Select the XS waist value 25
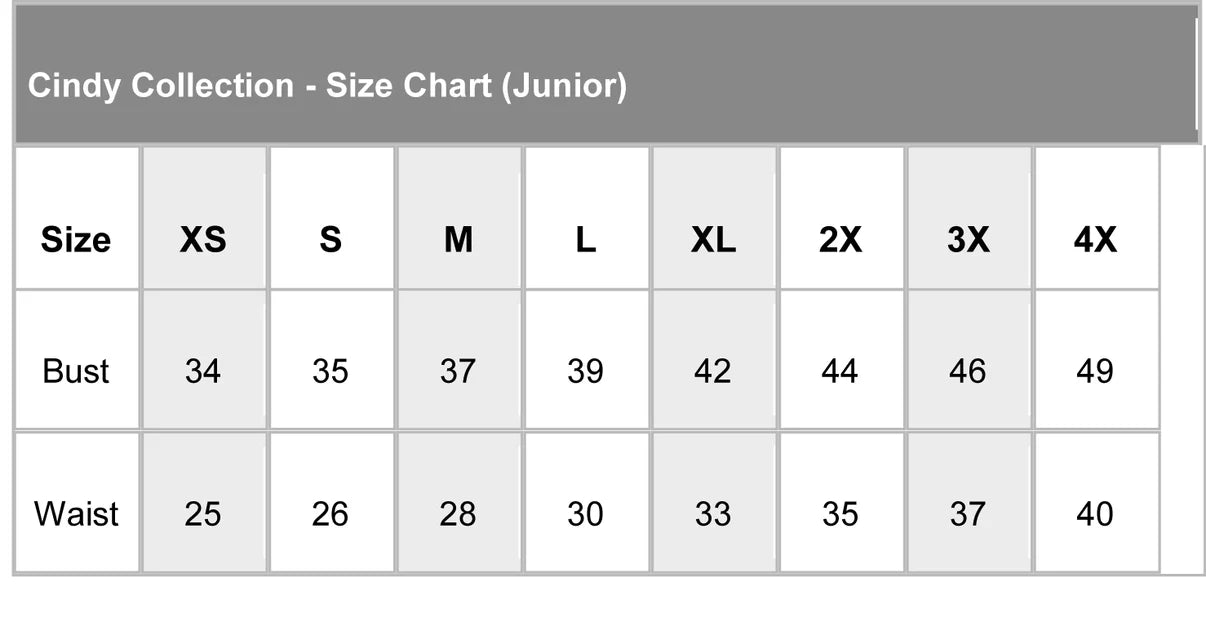This screenshot has width=1206, height=631. pyautogui.click(x=203, y=514)
